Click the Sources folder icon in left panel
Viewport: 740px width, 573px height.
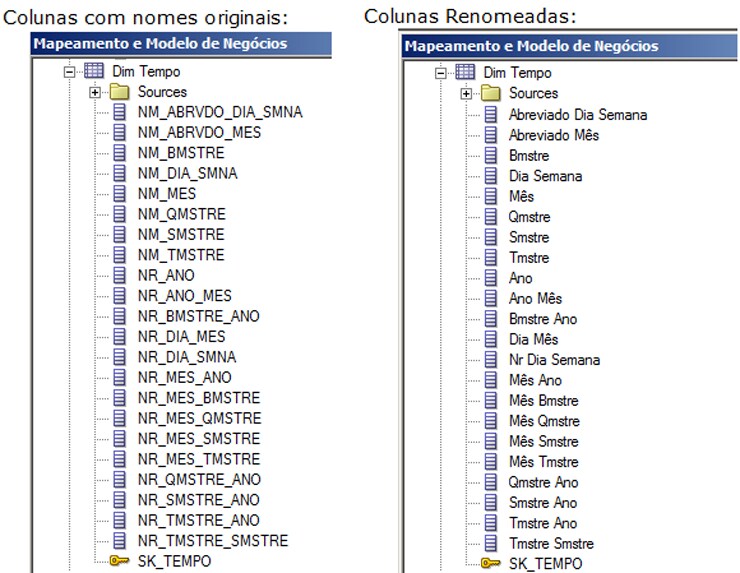pyautogui.click(x=120, y=92)
